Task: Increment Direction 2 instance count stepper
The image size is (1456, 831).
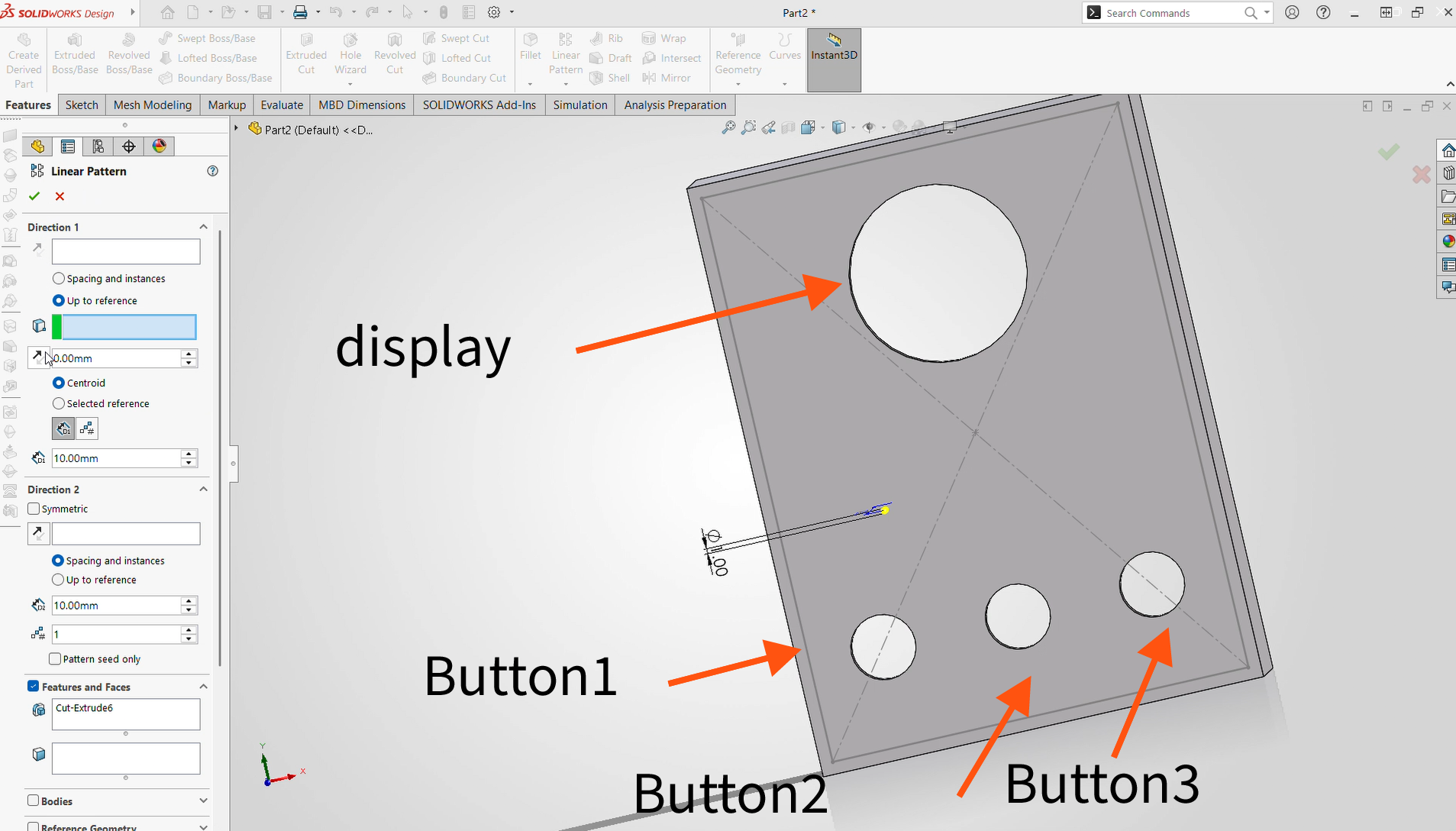Action: coord(189,630)
